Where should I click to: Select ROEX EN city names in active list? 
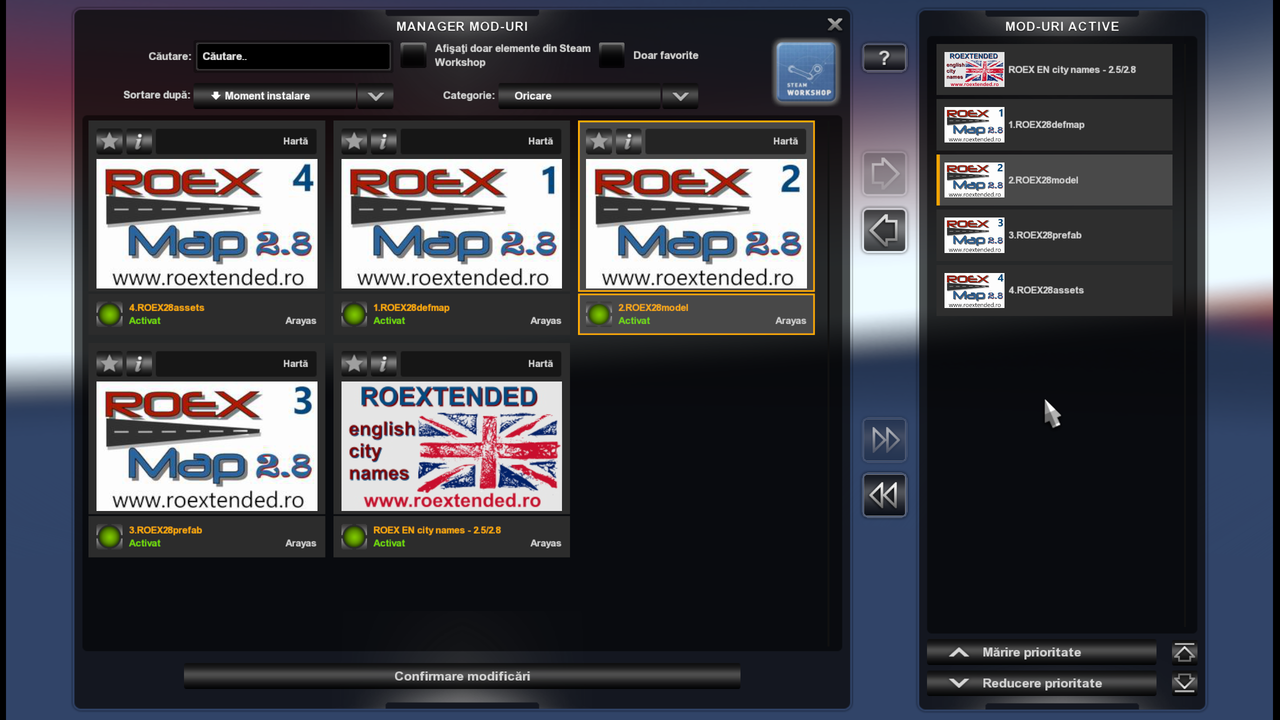[1055, 70]
